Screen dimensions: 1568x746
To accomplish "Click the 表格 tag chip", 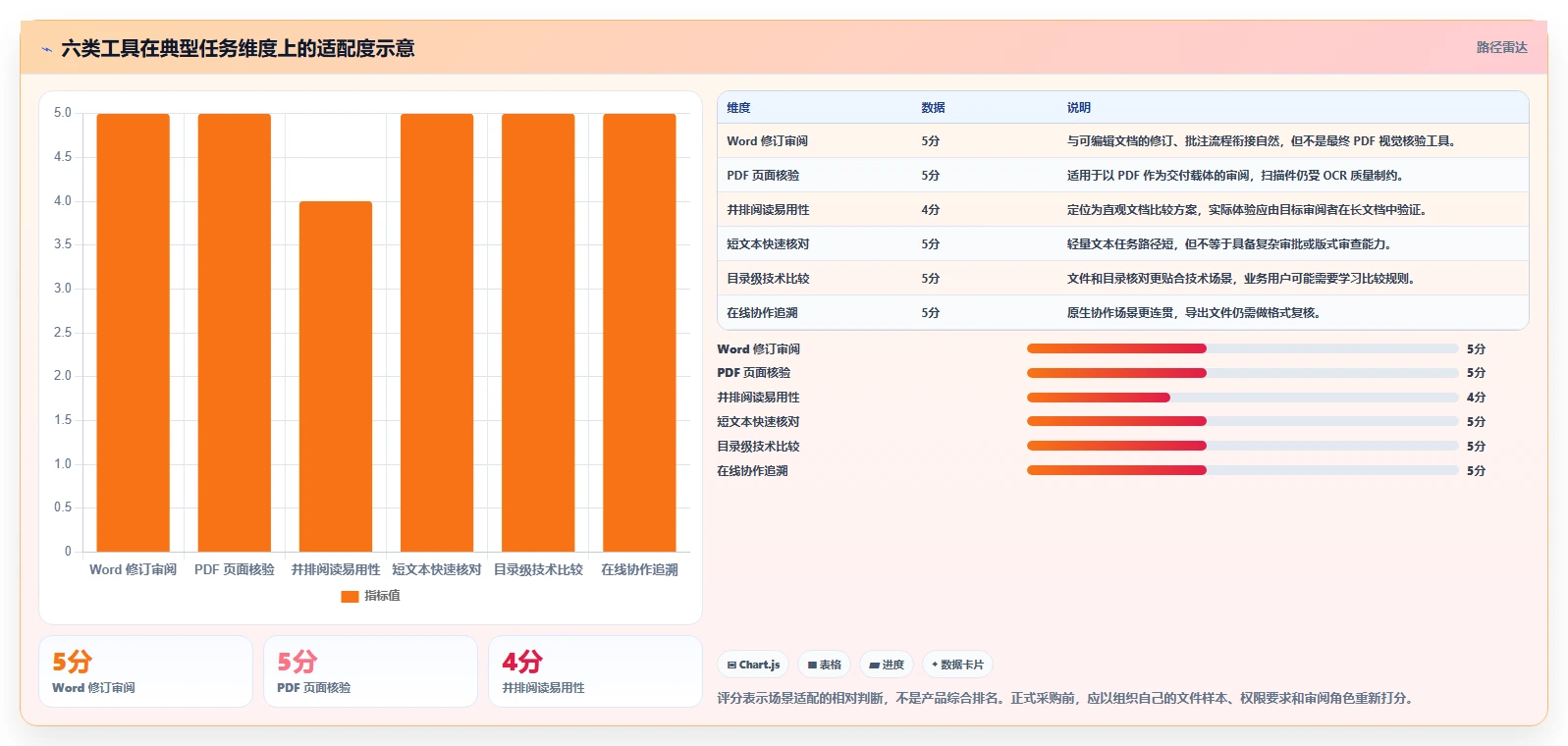I will 825,665.
